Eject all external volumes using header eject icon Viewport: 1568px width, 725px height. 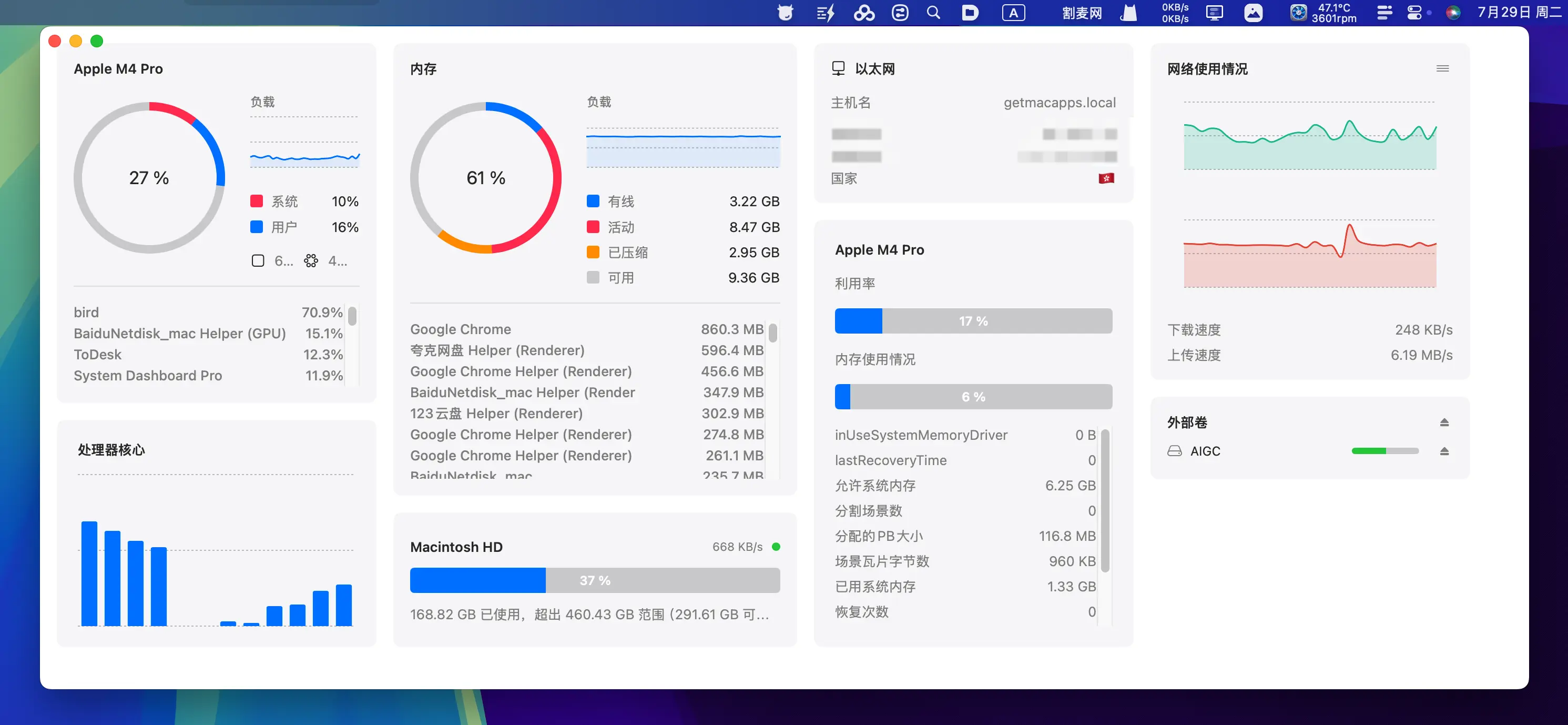[x=1444, y=422]
